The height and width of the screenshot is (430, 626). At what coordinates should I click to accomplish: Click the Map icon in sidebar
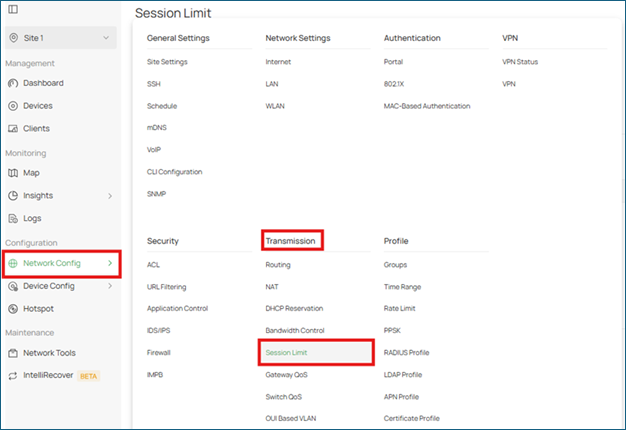coord(13,173)
